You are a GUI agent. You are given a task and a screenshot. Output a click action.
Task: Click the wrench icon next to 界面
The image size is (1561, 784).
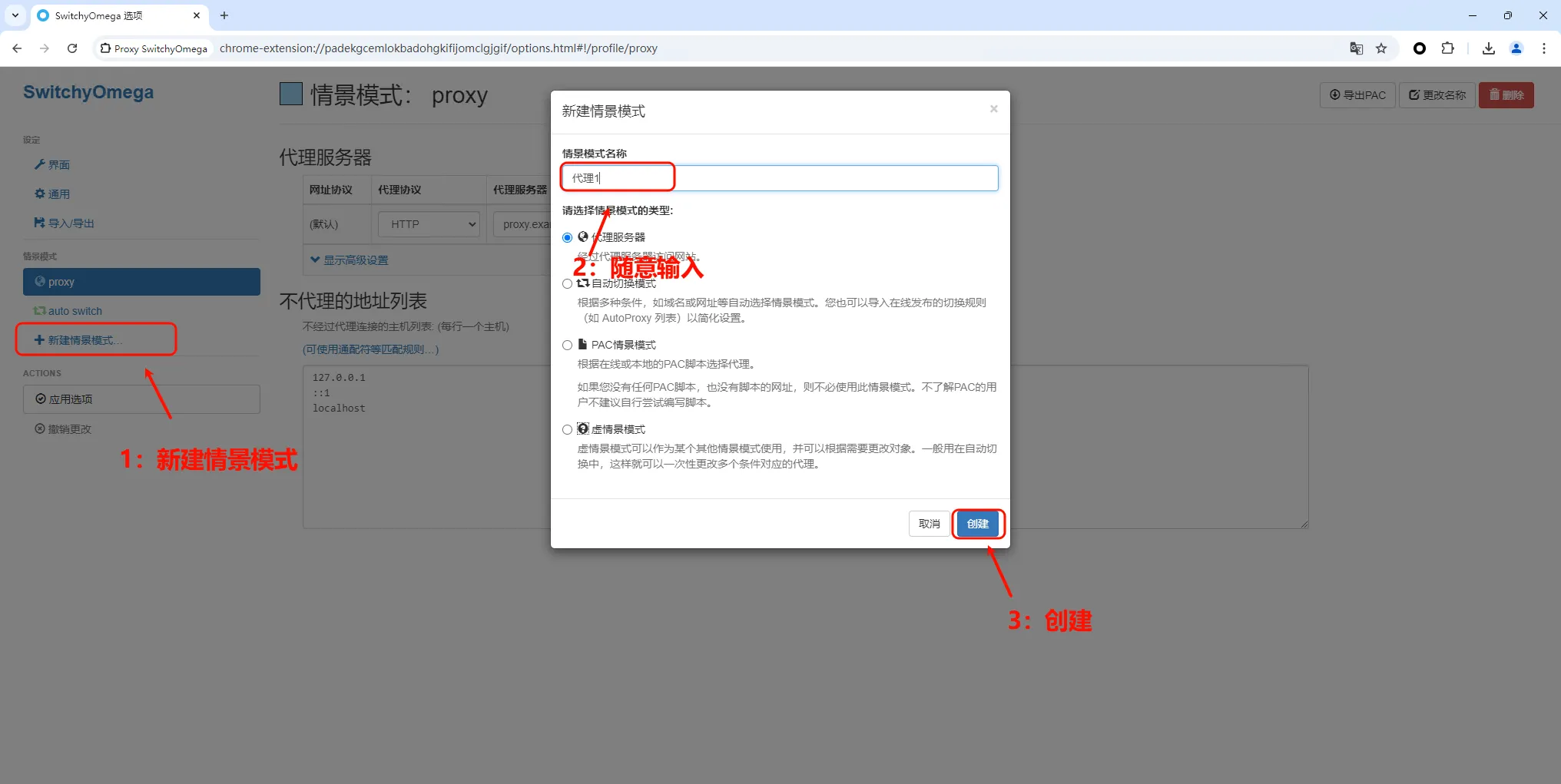[x=40, y=164]
